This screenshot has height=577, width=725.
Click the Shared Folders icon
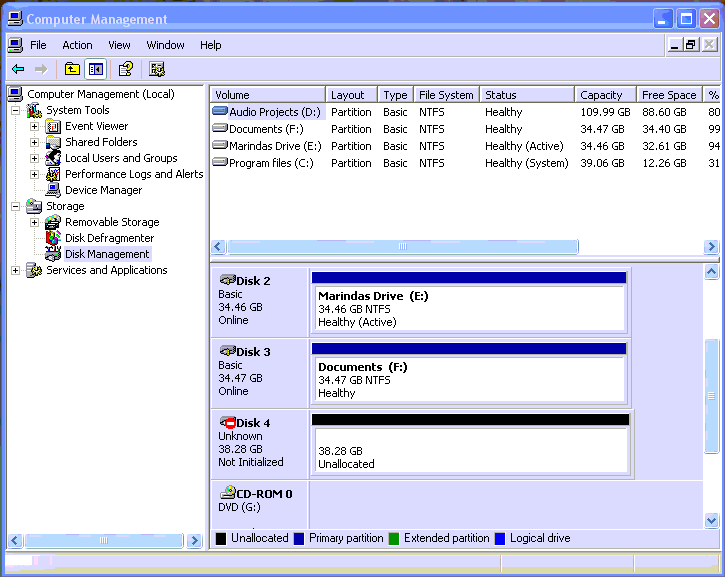pos(53,142)
